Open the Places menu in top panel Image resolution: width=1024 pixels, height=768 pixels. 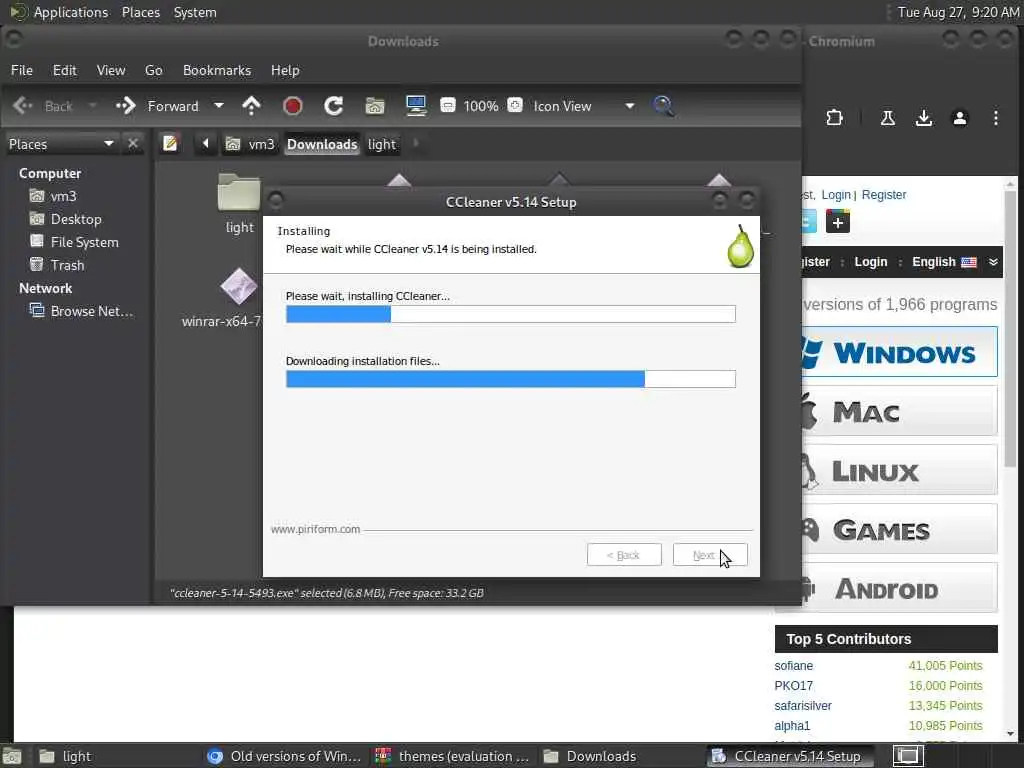pyautogui.click(x=140, y=12)
